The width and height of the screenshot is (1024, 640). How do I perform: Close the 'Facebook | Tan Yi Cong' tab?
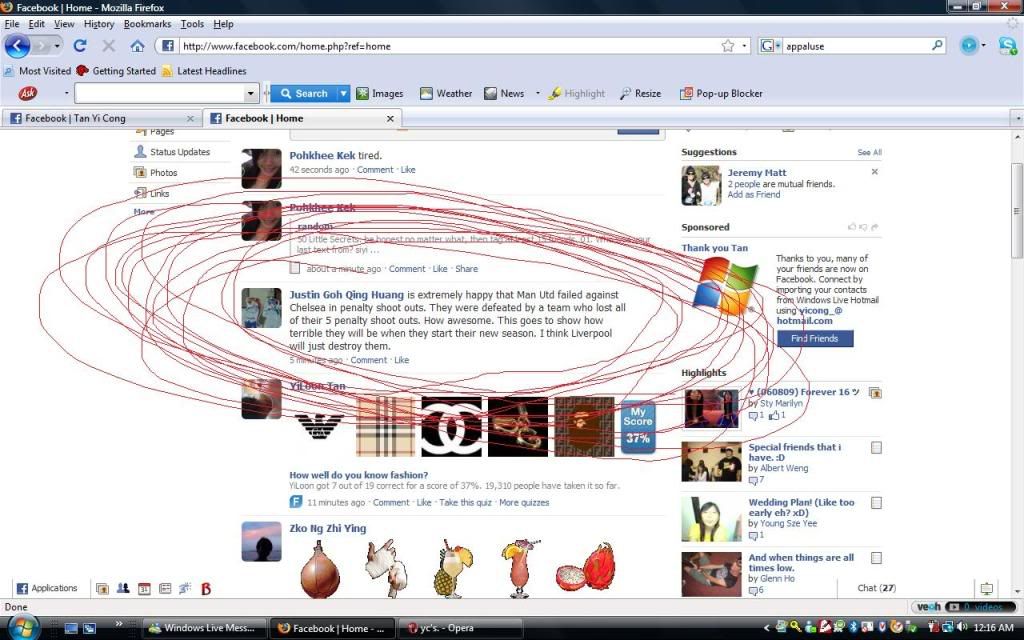pos(190,119)
